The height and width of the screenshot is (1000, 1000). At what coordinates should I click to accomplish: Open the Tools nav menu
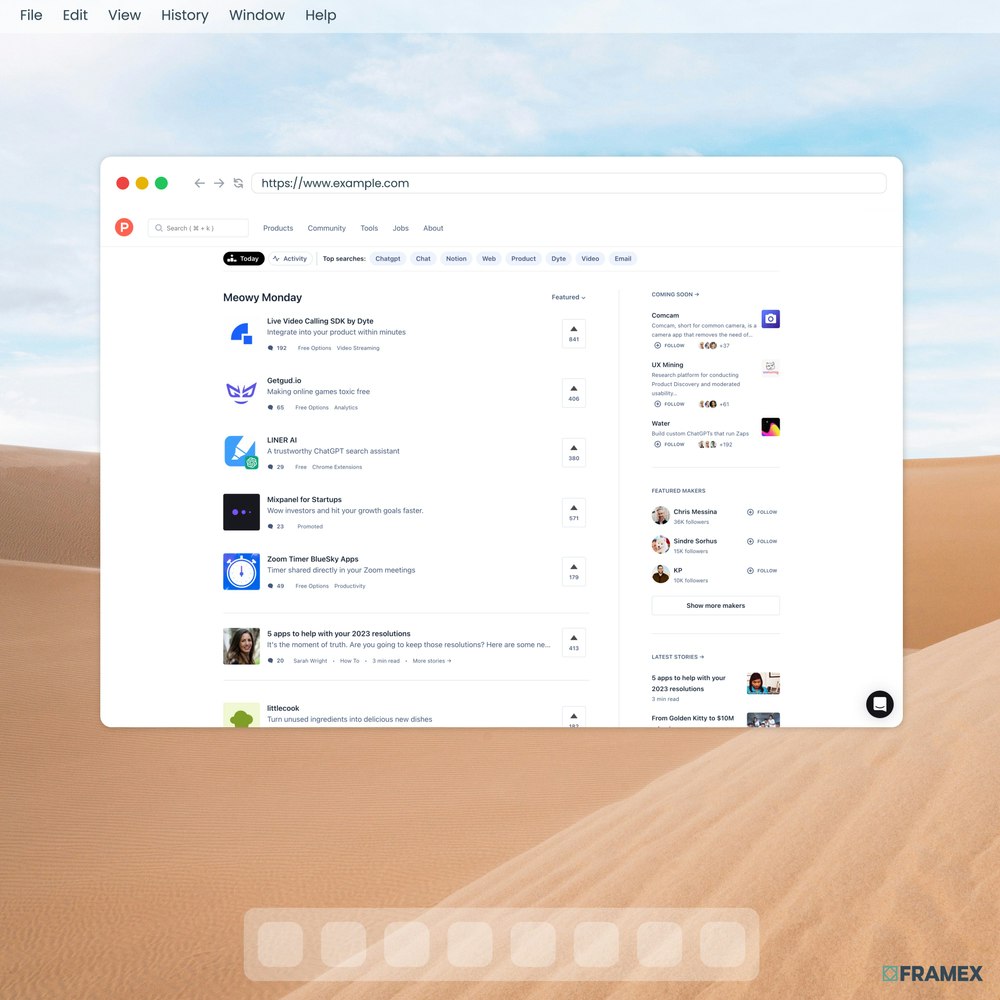pyautogui.click(x=369, y=228)
